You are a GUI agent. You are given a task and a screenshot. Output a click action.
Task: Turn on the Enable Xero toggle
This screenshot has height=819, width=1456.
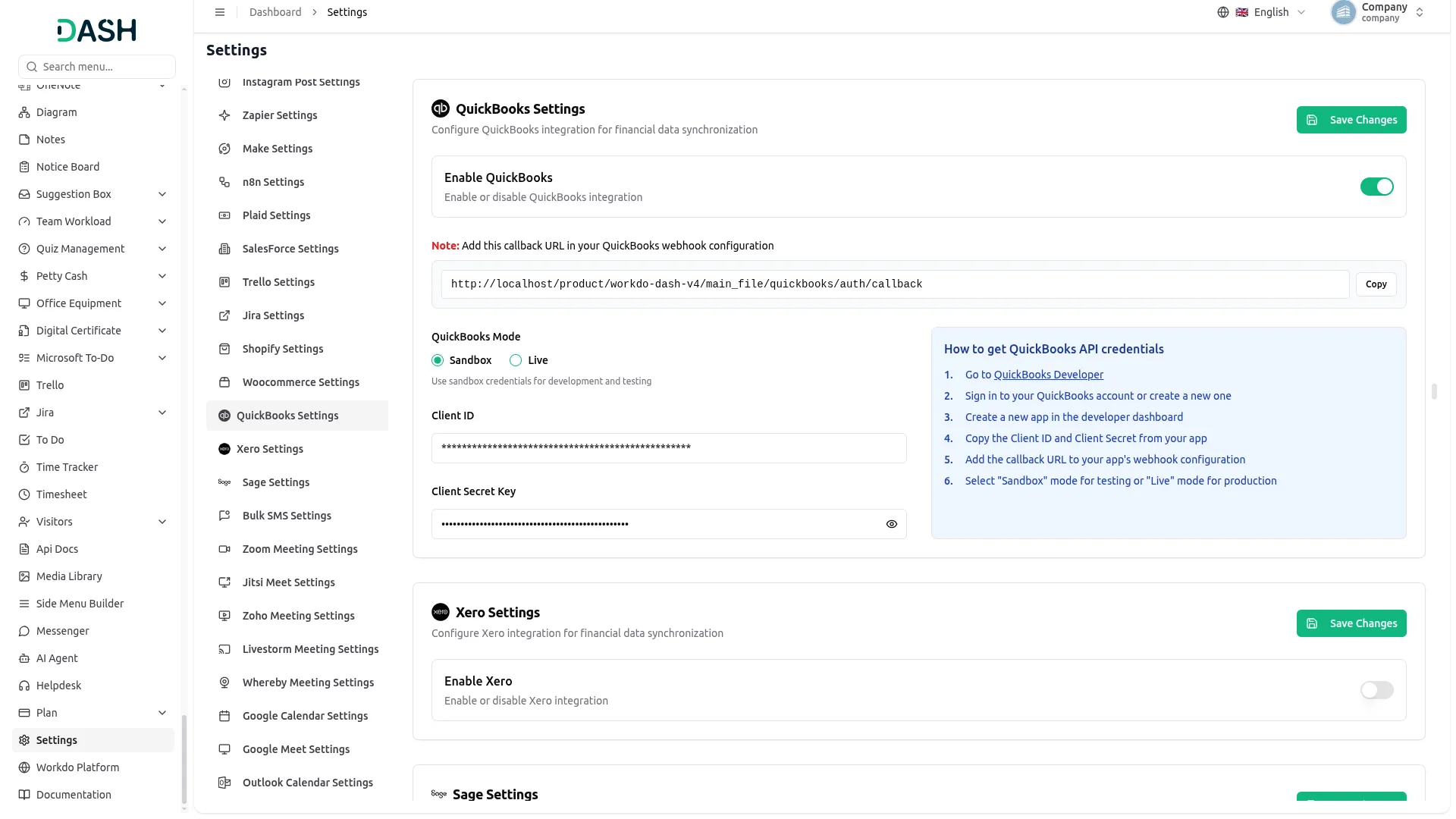point(1377,690)
